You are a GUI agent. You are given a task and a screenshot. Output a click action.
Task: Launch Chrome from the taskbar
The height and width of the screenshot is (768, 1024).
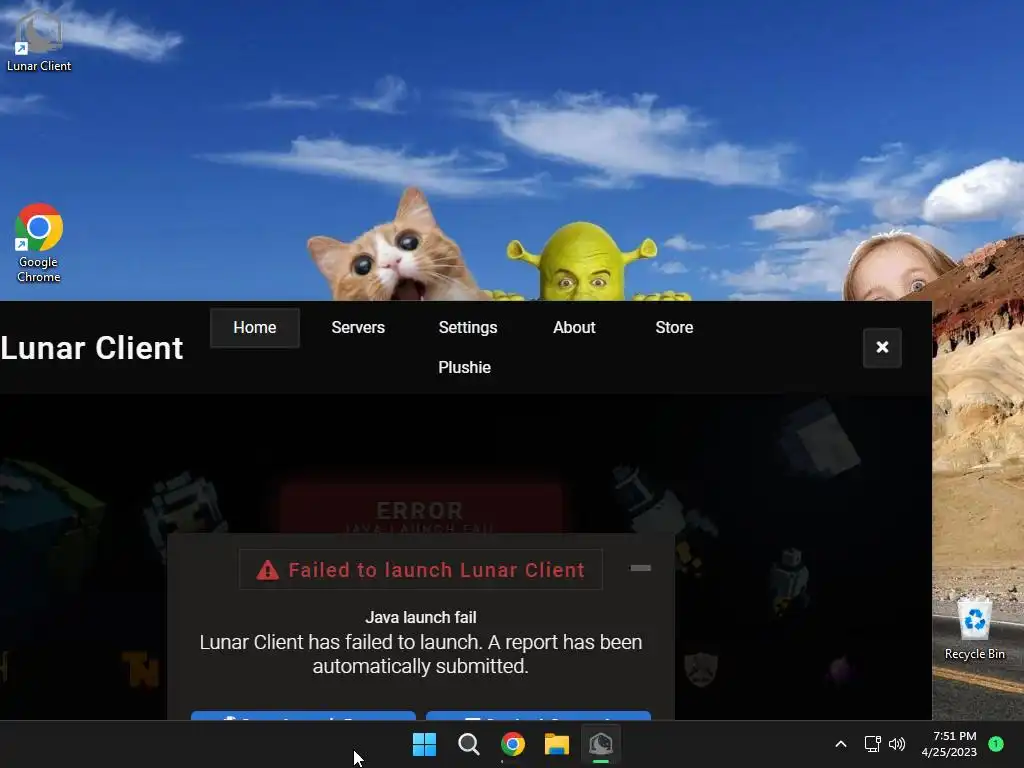click(x=513, y=744)
